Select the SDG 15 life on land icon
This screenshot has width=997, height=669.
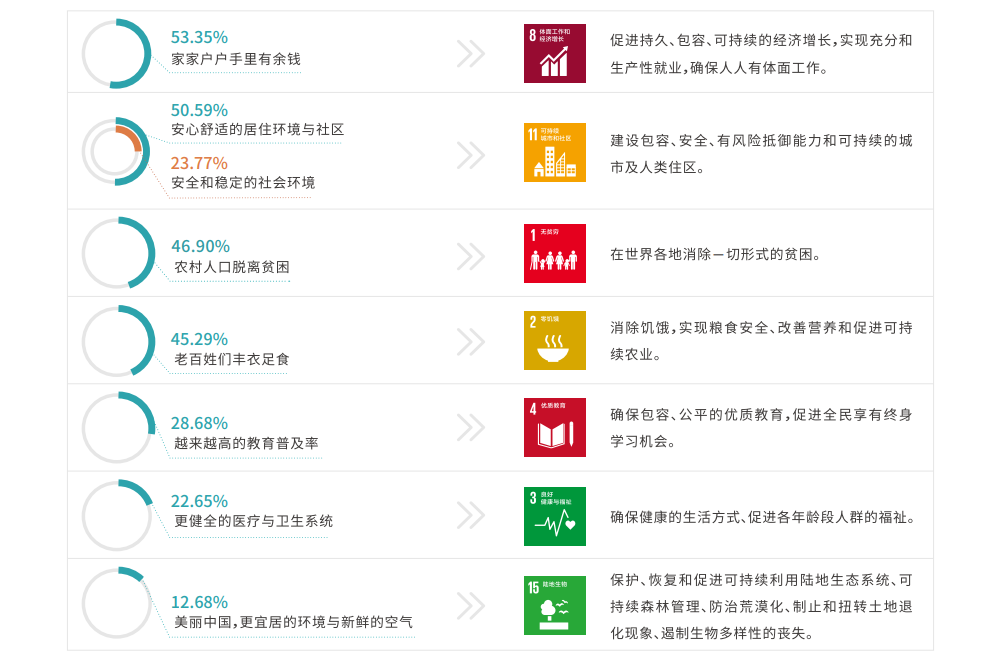[x=555, y=605]
